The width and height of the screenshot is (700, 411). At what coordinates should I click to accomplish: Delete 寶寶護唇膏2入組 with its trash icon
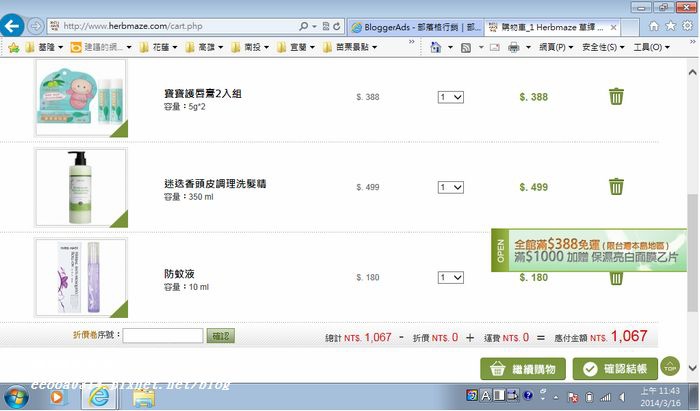click(616, 96)
